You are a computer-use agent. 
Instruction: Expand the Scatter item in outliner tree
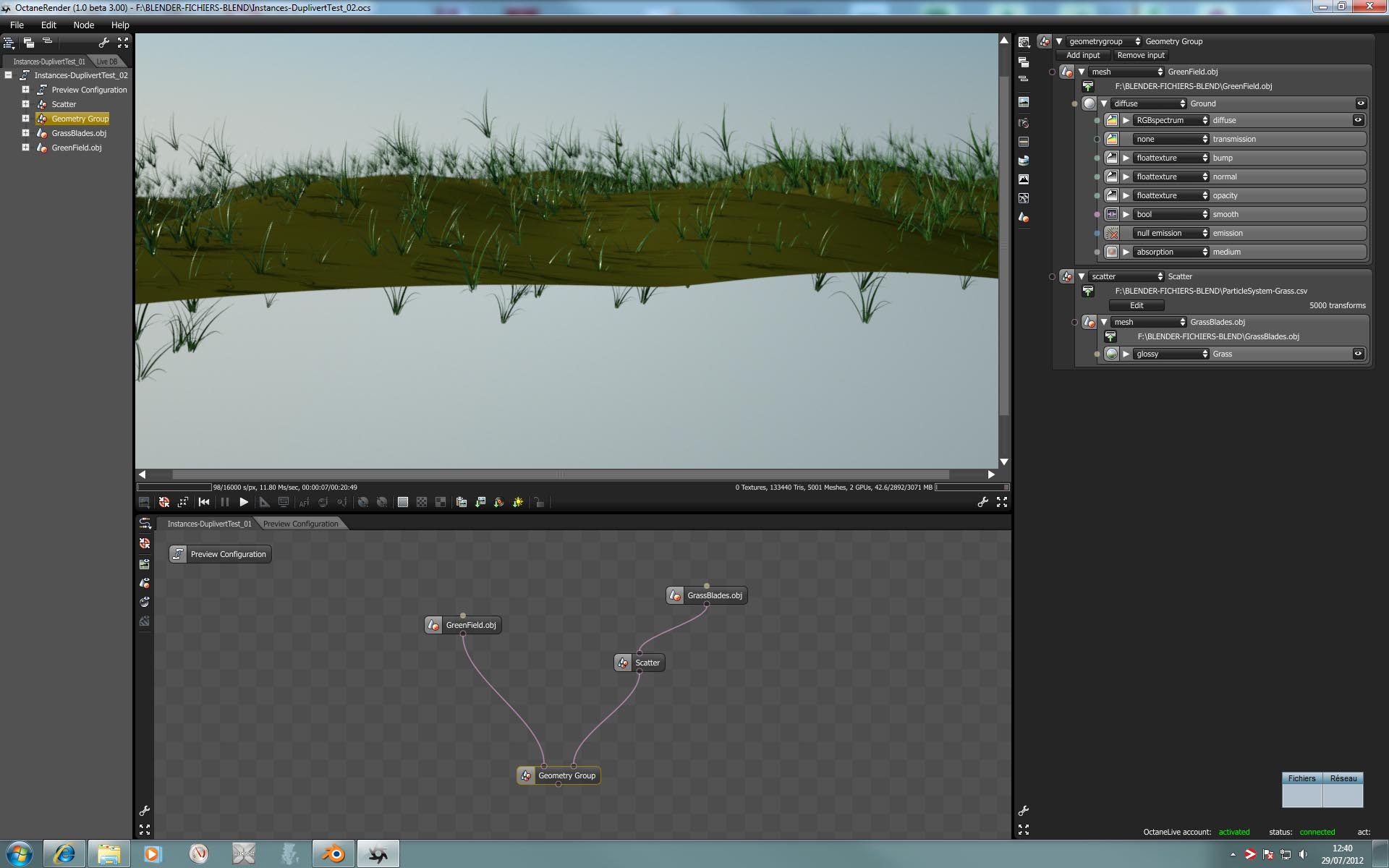tap(25, 104)
